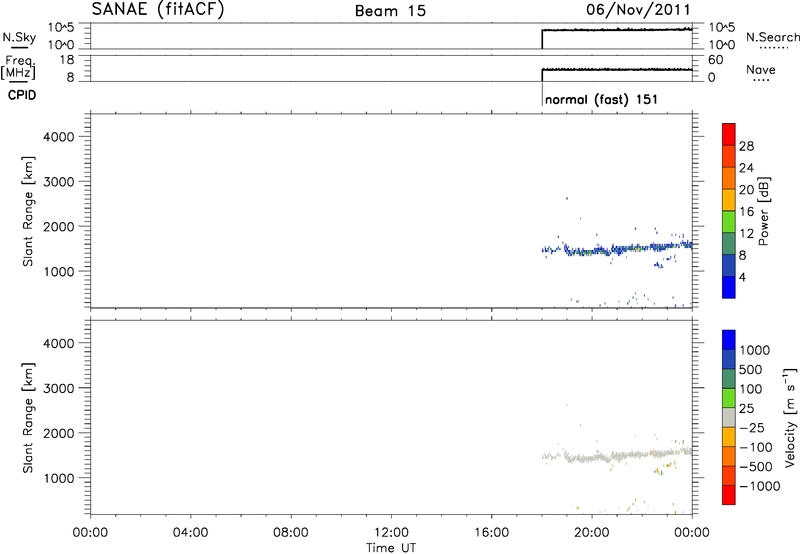Click the noise sky trace in top panel

(x=617, y=30)
